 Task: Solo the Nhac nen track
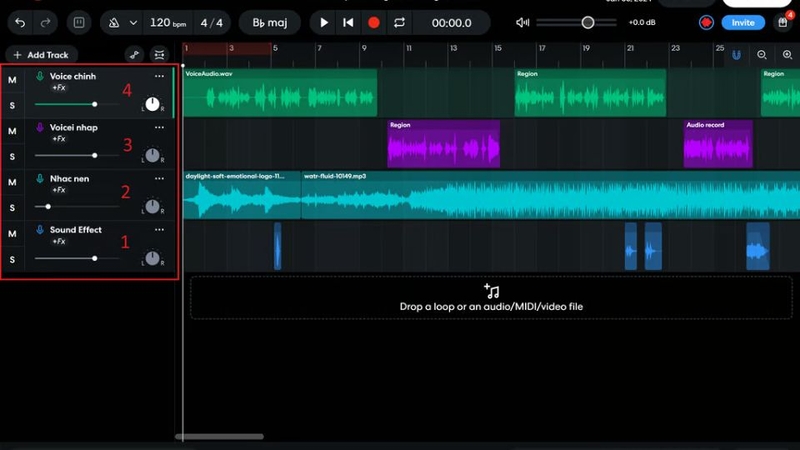click(12, 208)
